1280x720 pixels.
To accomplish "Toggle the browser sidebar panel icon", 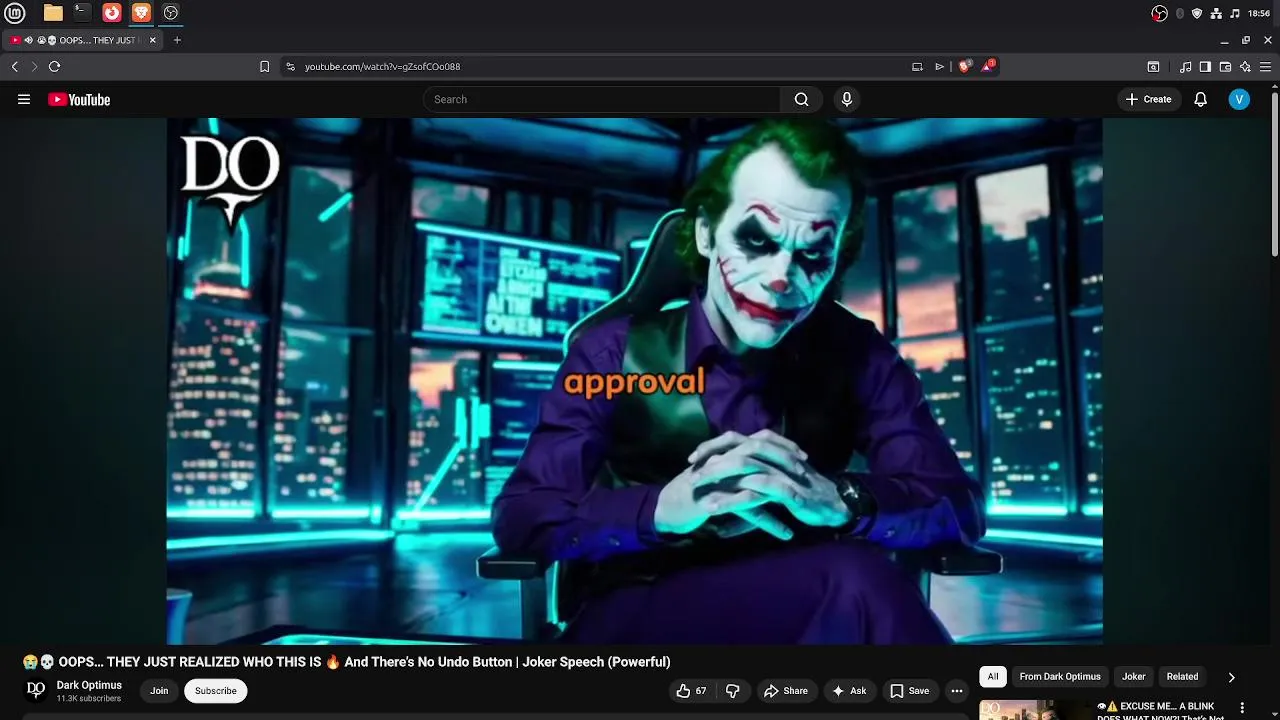I will point(1205,67).
